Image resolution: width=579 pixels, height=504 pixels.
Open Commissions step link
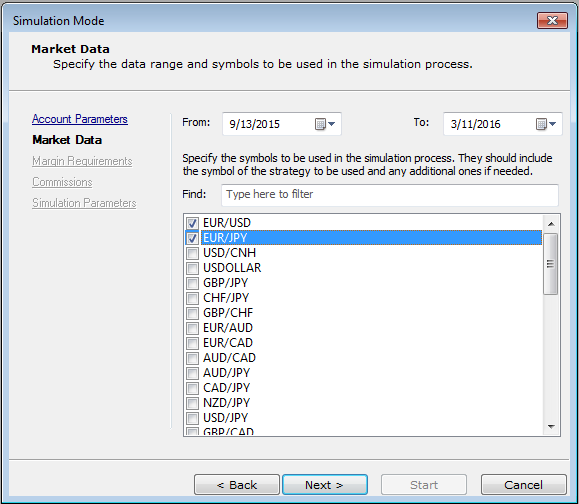(62, 182)
